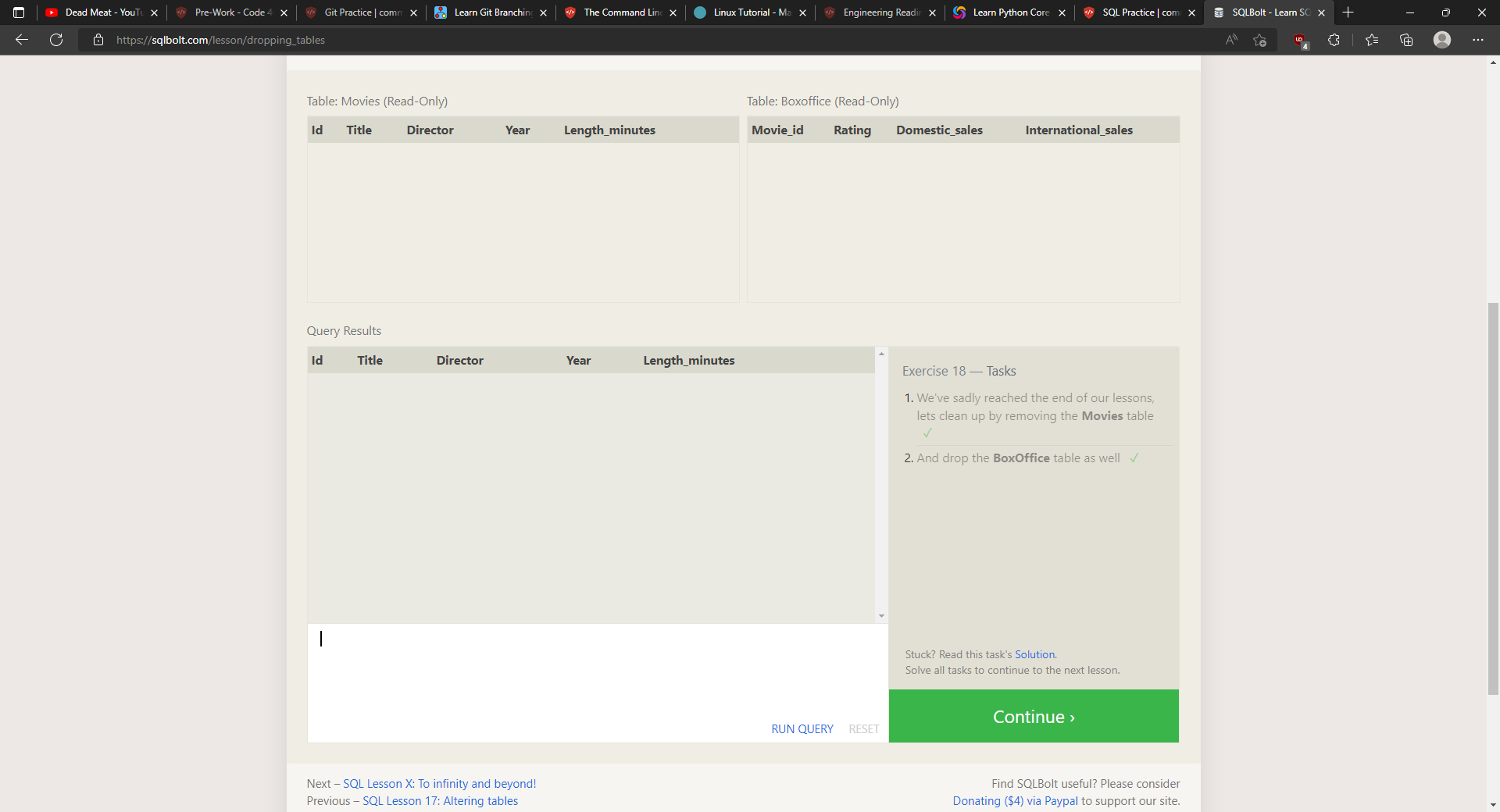
Task: Switch to the Linux Tutorial tab
Action: tap(752, 12)
